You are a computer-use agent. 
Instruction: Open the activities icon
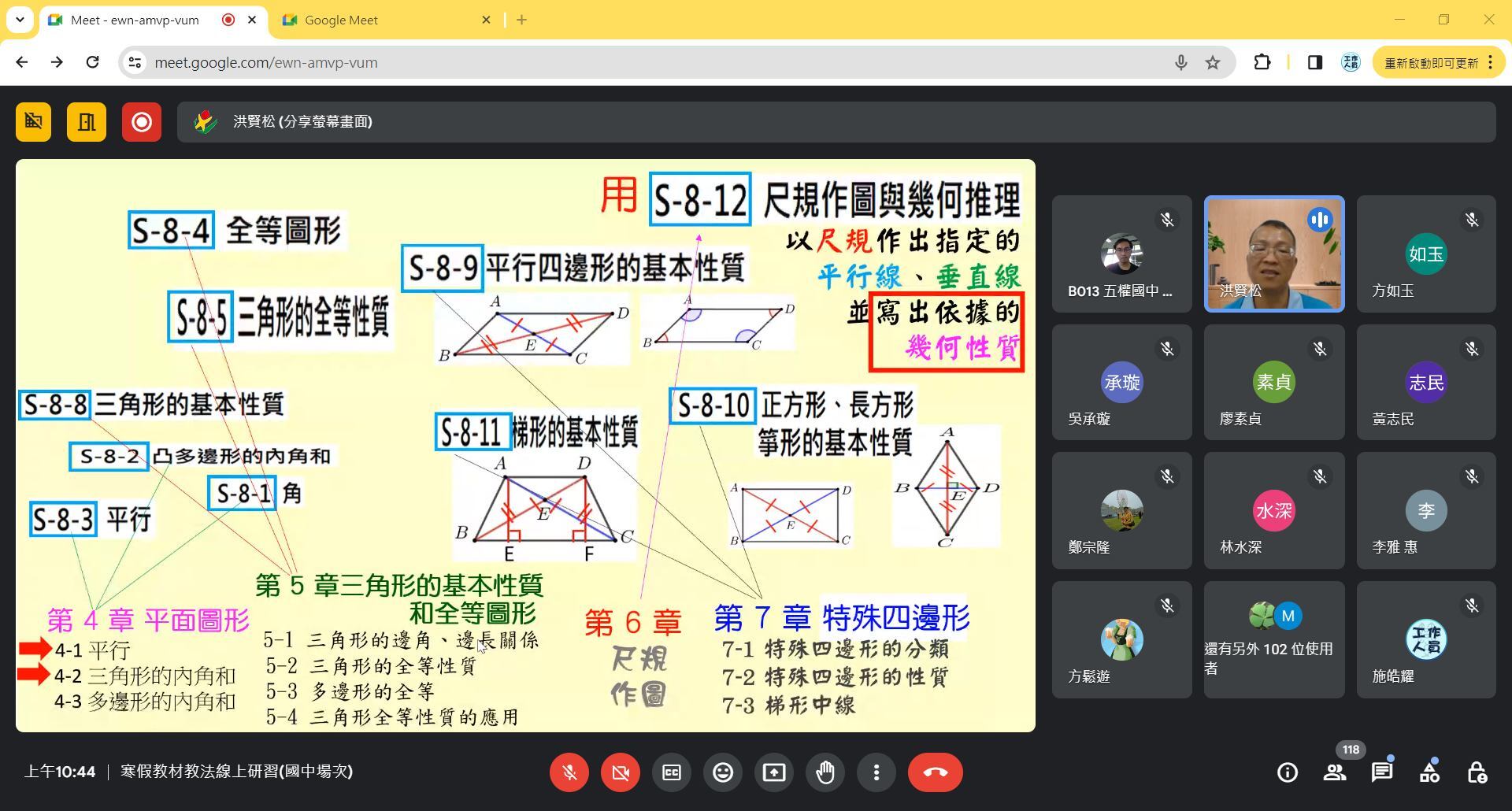click(x=1429, y=772)
